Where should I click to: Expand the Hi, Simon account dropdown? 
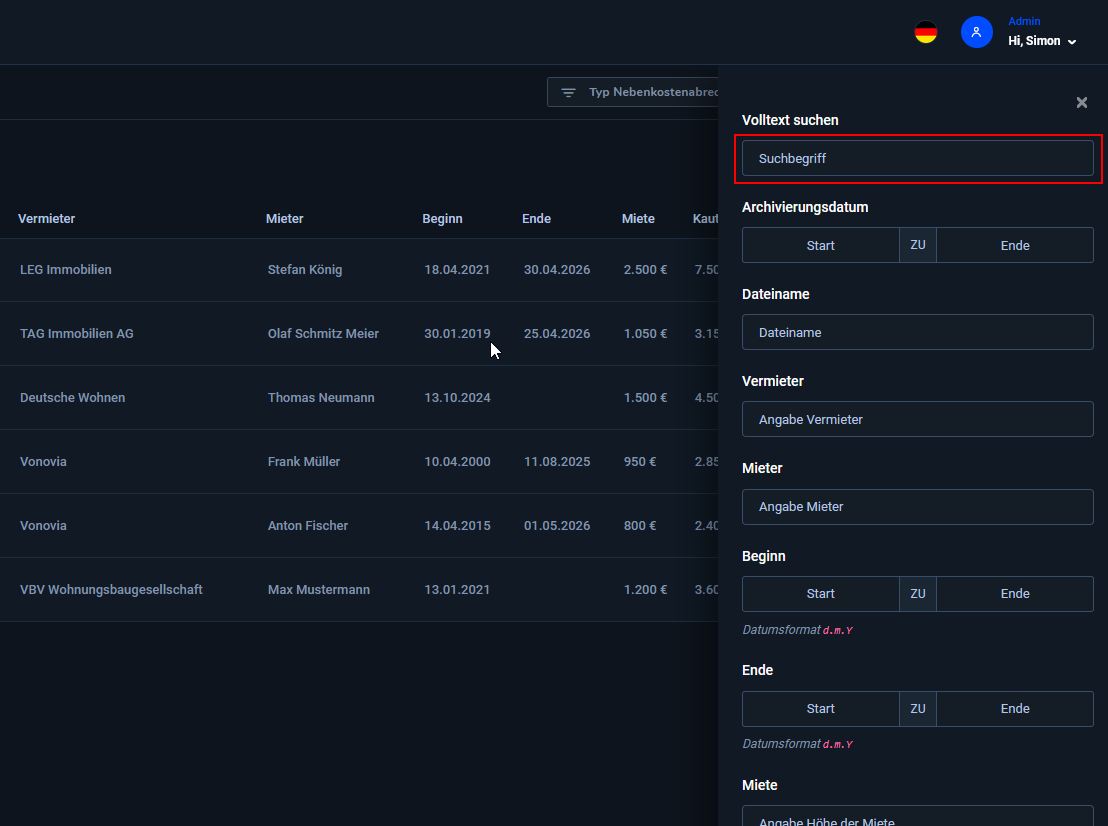(1042, 41)
